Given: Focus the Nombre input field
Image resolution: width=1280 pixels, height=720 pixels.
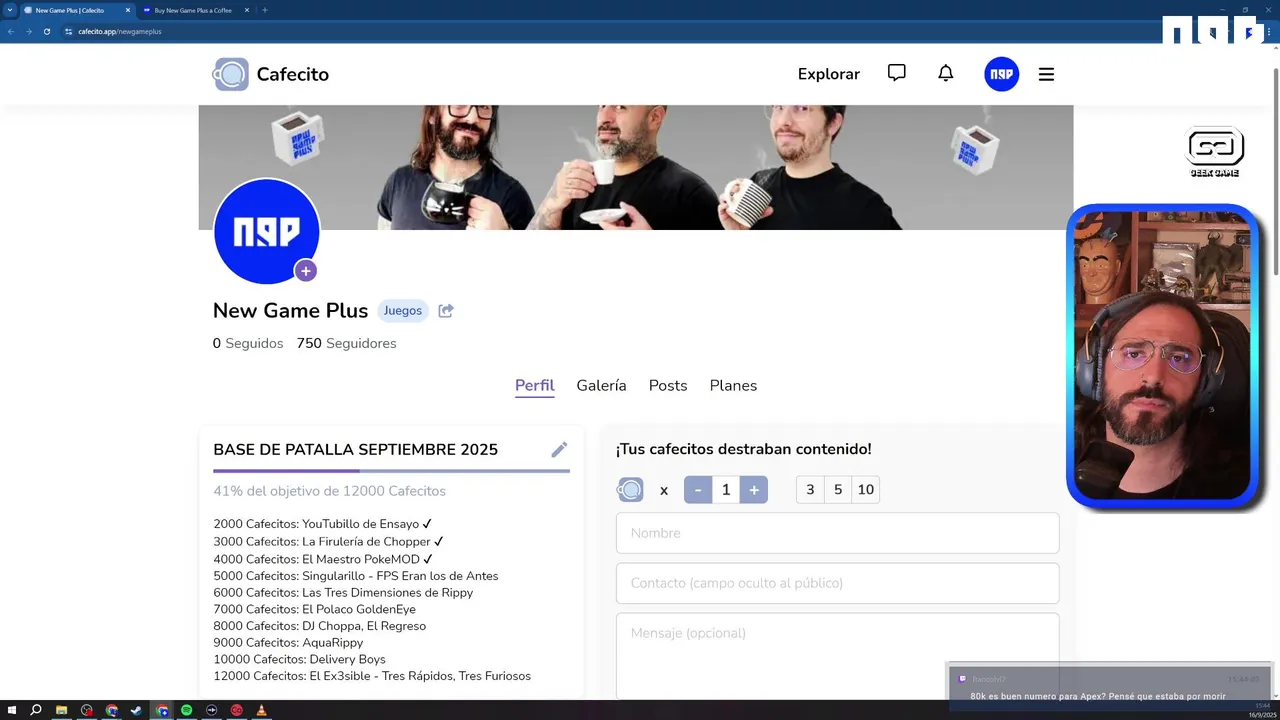Looking at the screenshot, I should [837, 533].
